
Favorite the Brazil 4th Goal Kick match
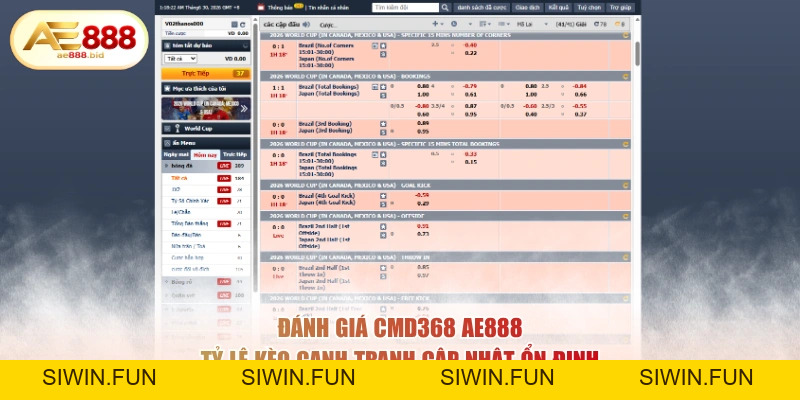(383, 196)
